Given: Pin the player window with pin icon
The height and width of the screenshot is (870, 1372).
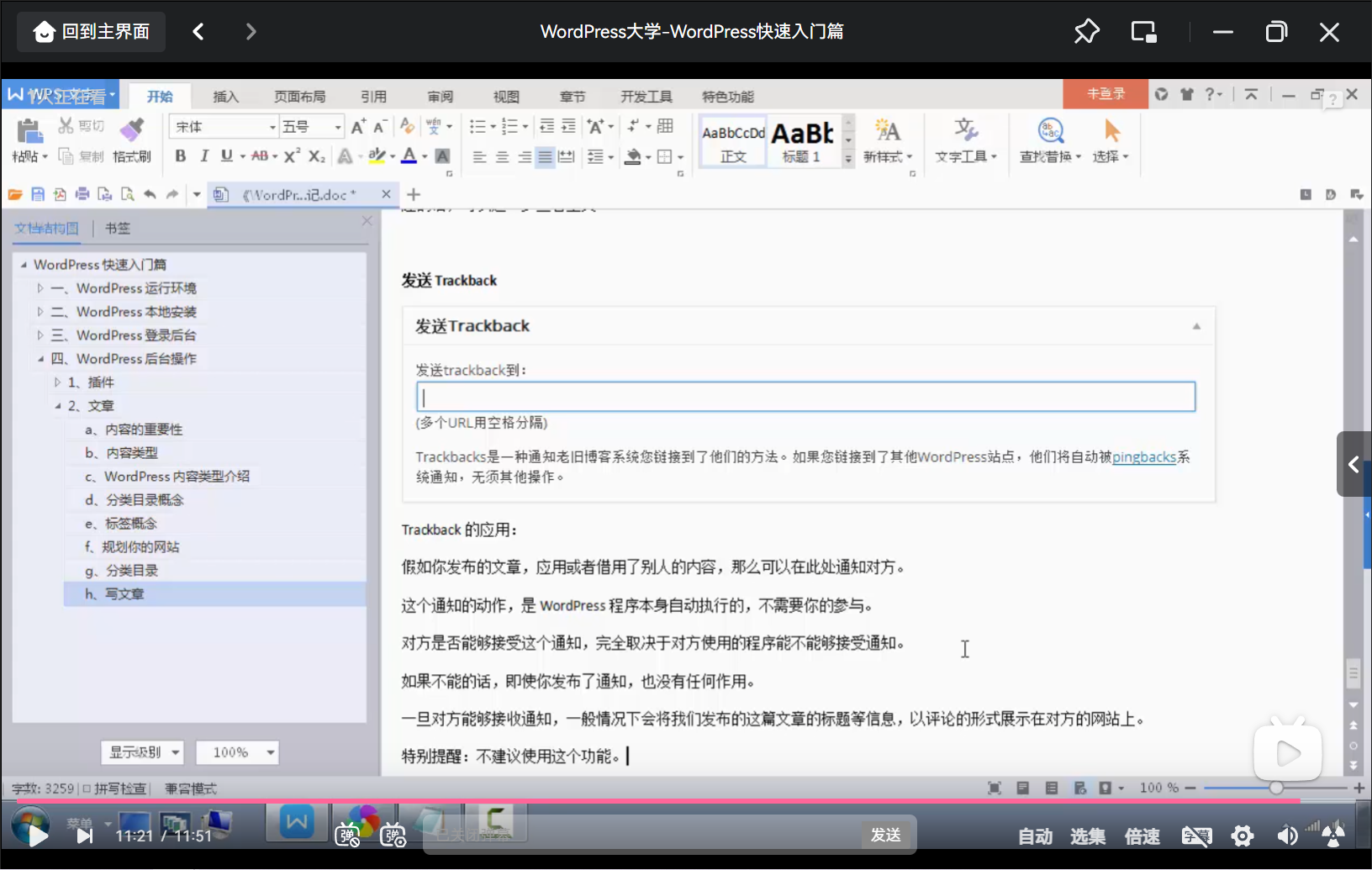Looking at the screenshot, I should 1086,32.
